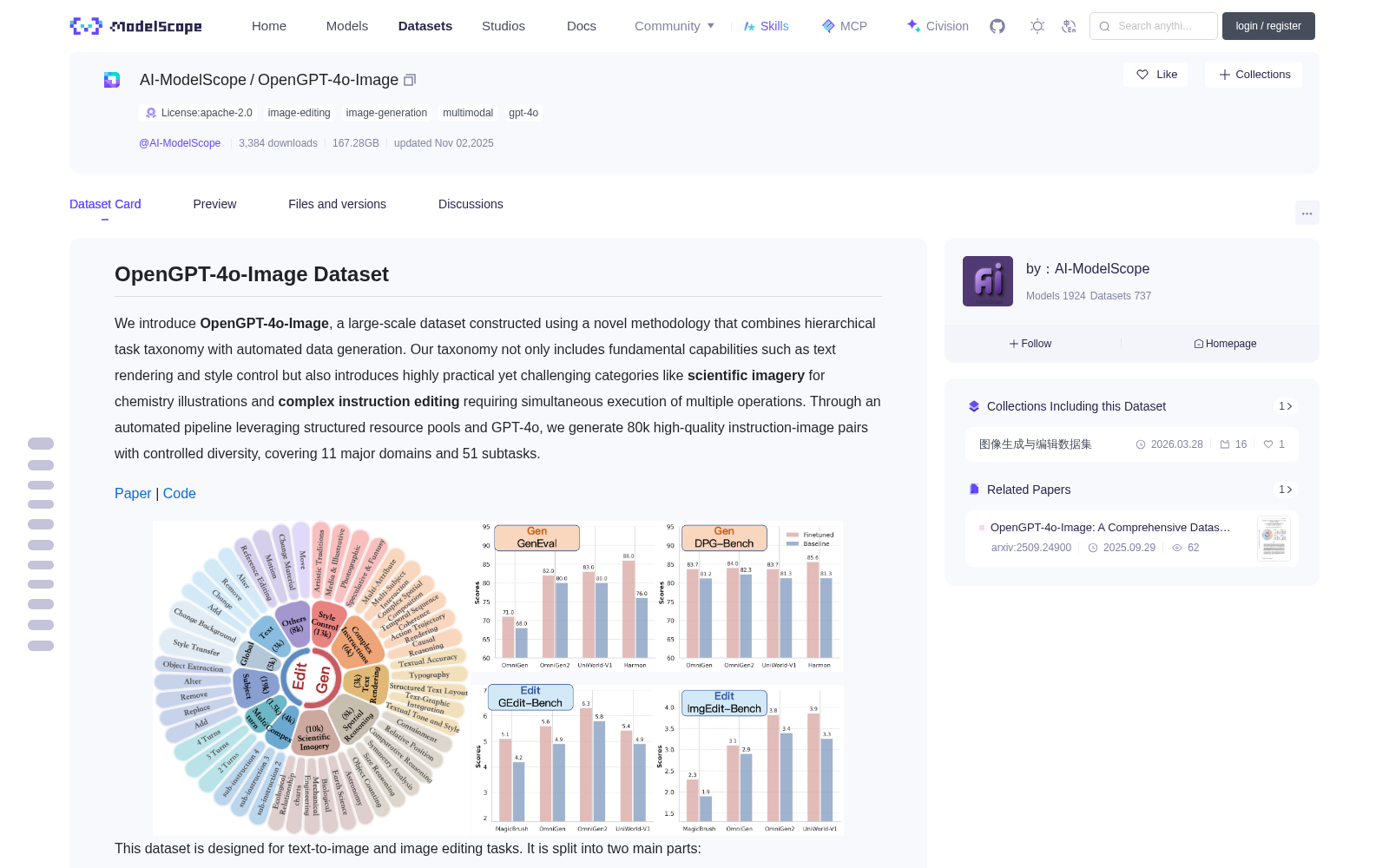The width and height of the screenshot is (1389, 868).
Task: Click the 167.28GB size text
Action: (x=356, y=143)
